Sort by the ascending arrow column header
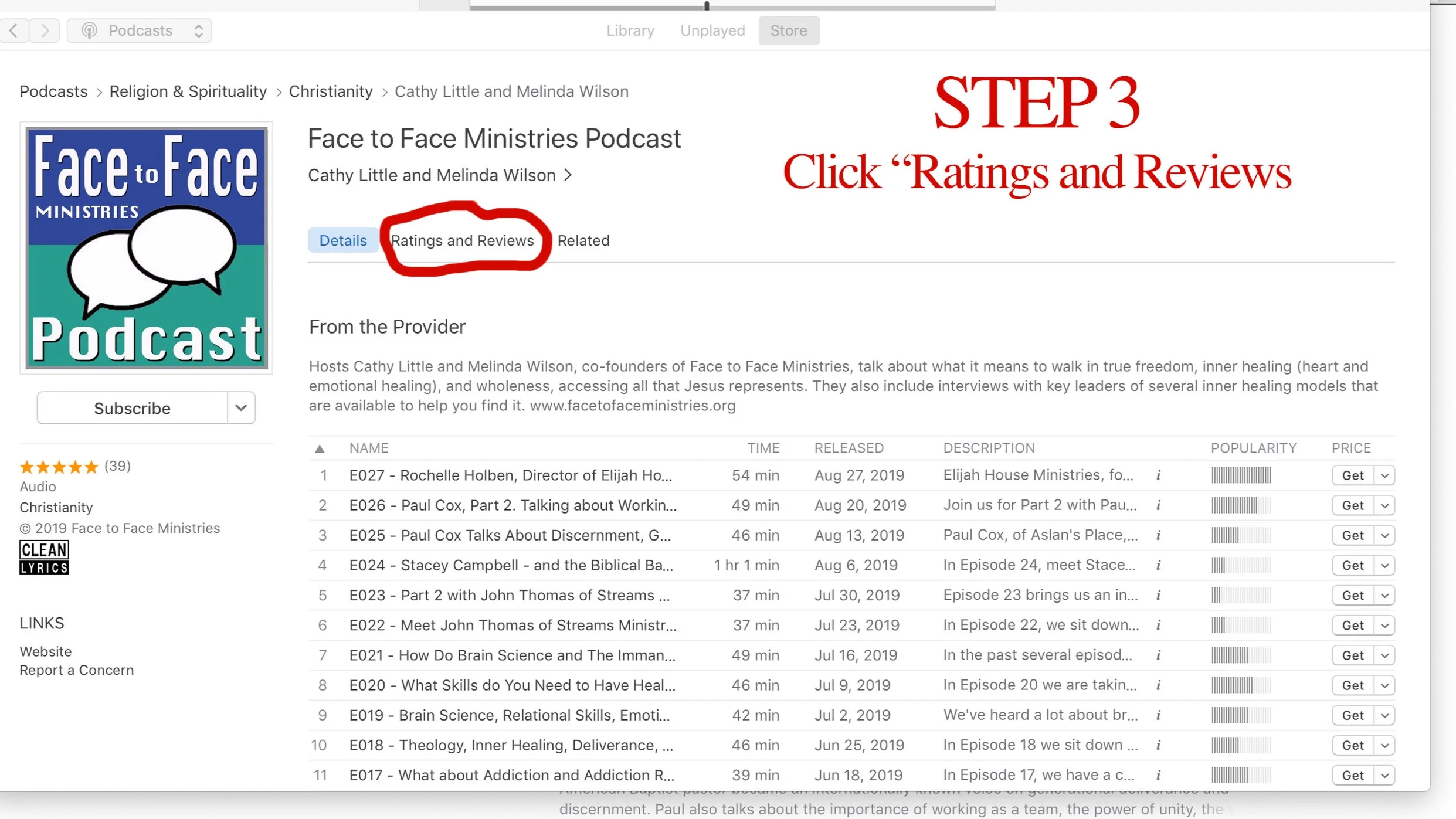Image resolution: width=1456 pixels, height=819 pixels. 320,448
